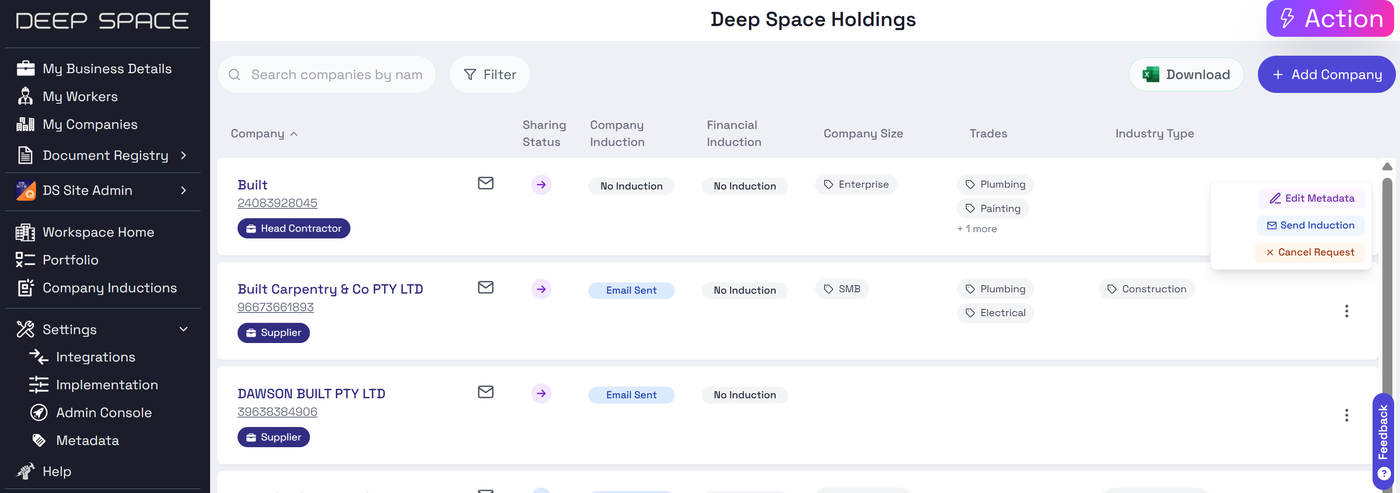Click the Email Sent badge for Built Carpentry
Screen dimensions: 1400x493
(632, 290)
